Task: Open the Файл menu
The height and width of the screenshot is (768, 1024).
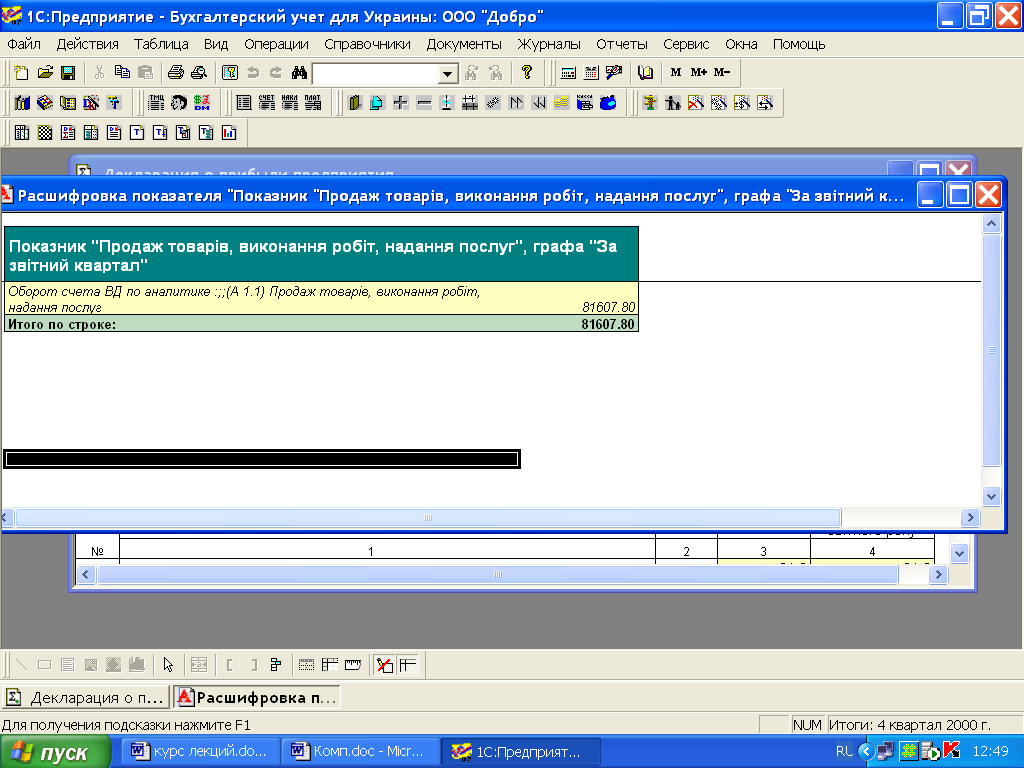Action: [24, 44]
